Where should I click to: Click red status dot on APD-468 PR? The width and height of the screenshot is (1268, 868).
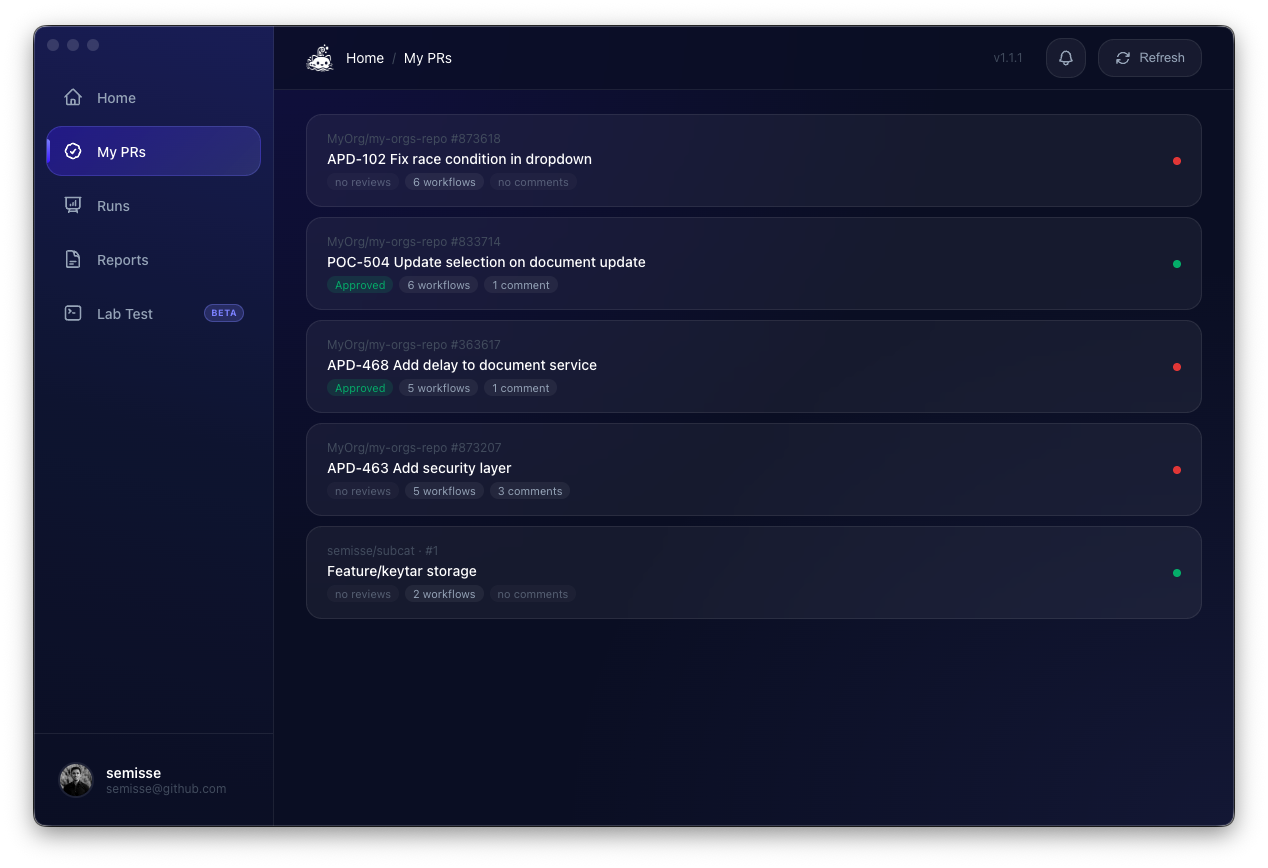(1177, 367)
